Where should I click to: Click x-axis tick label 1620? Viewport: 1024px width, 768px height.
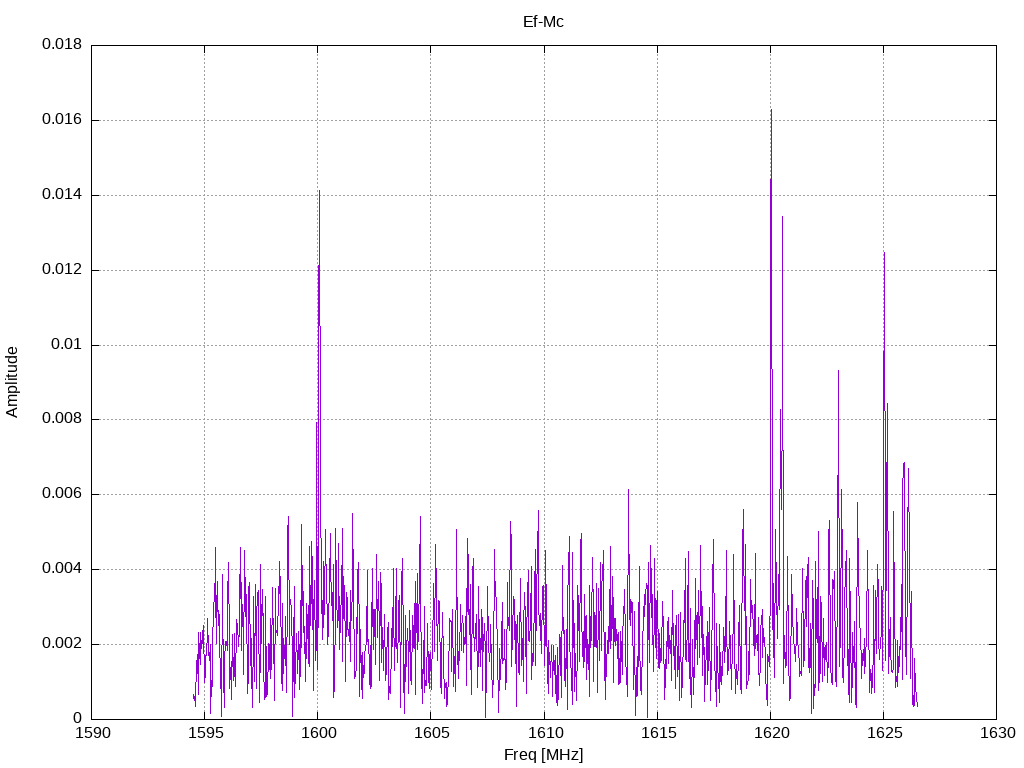(771, 733)
